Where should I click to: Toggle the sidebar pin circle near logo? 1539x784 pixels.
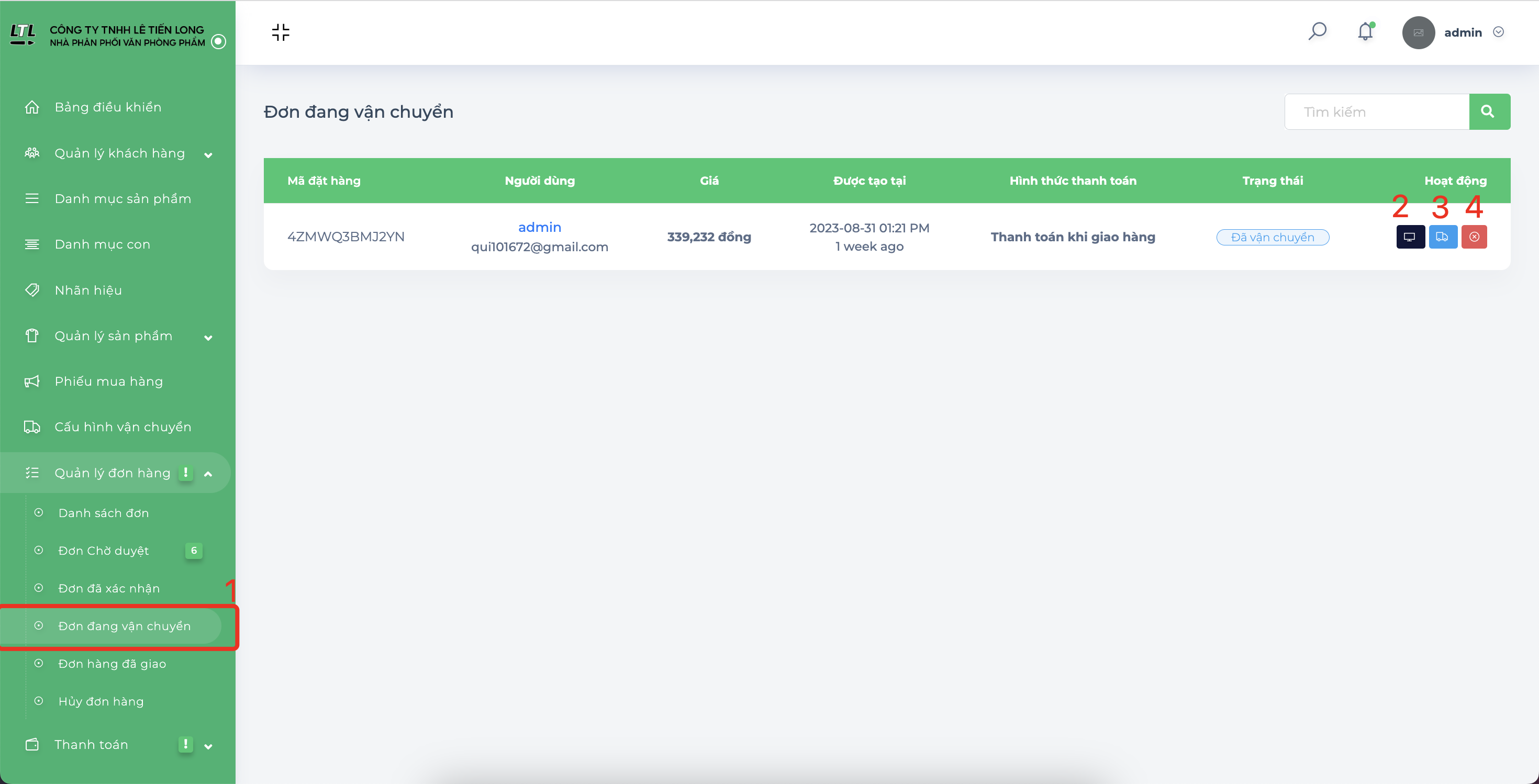tap(219, 41)
